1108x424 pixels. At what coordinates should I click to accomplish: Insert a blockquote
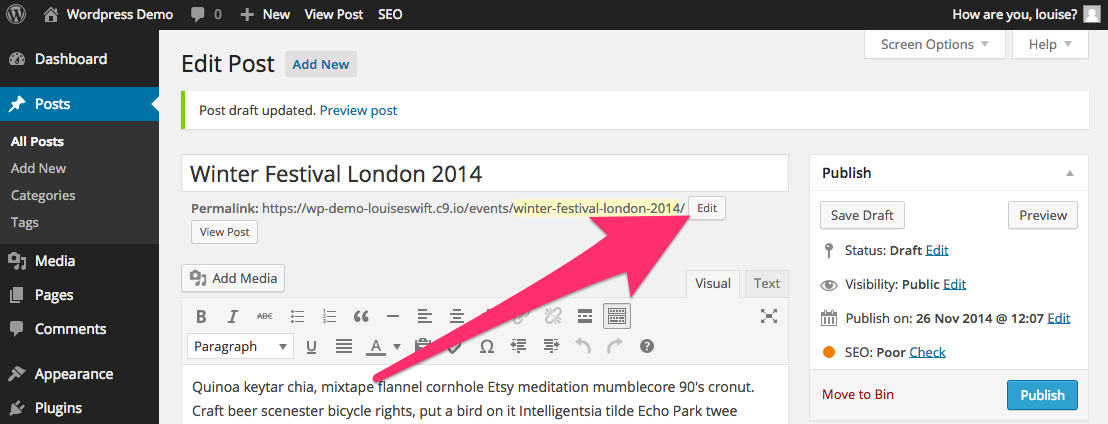click(361, 316)
